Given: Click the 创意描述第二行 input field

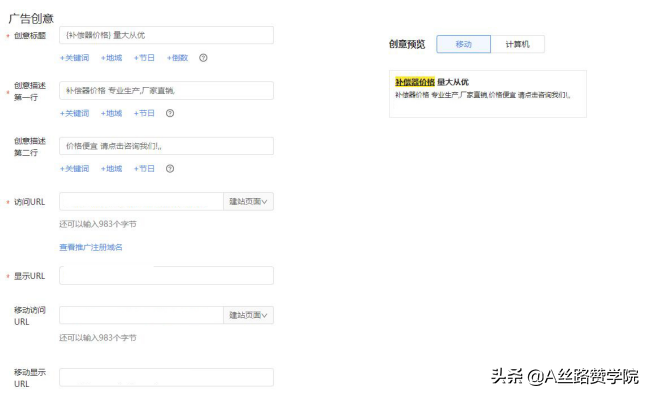Looking at the screenshot, I should pyautogui.click(x=166, y=146).
